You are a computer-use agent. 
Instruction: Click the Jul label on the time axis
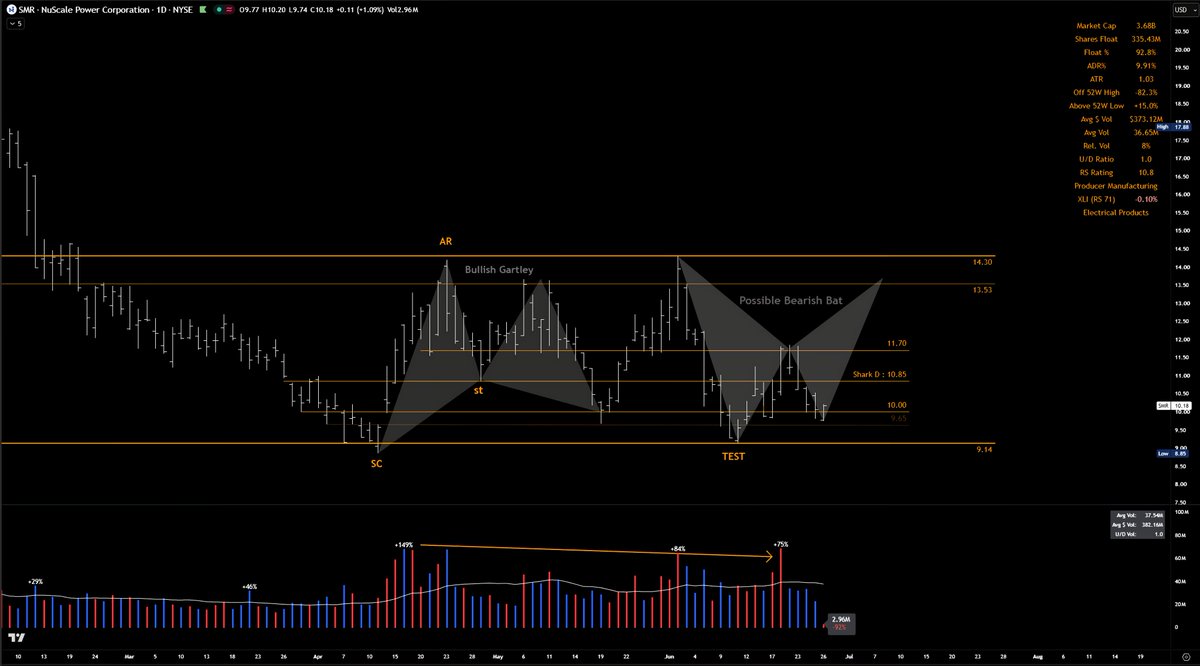click(x=851, y=657)
